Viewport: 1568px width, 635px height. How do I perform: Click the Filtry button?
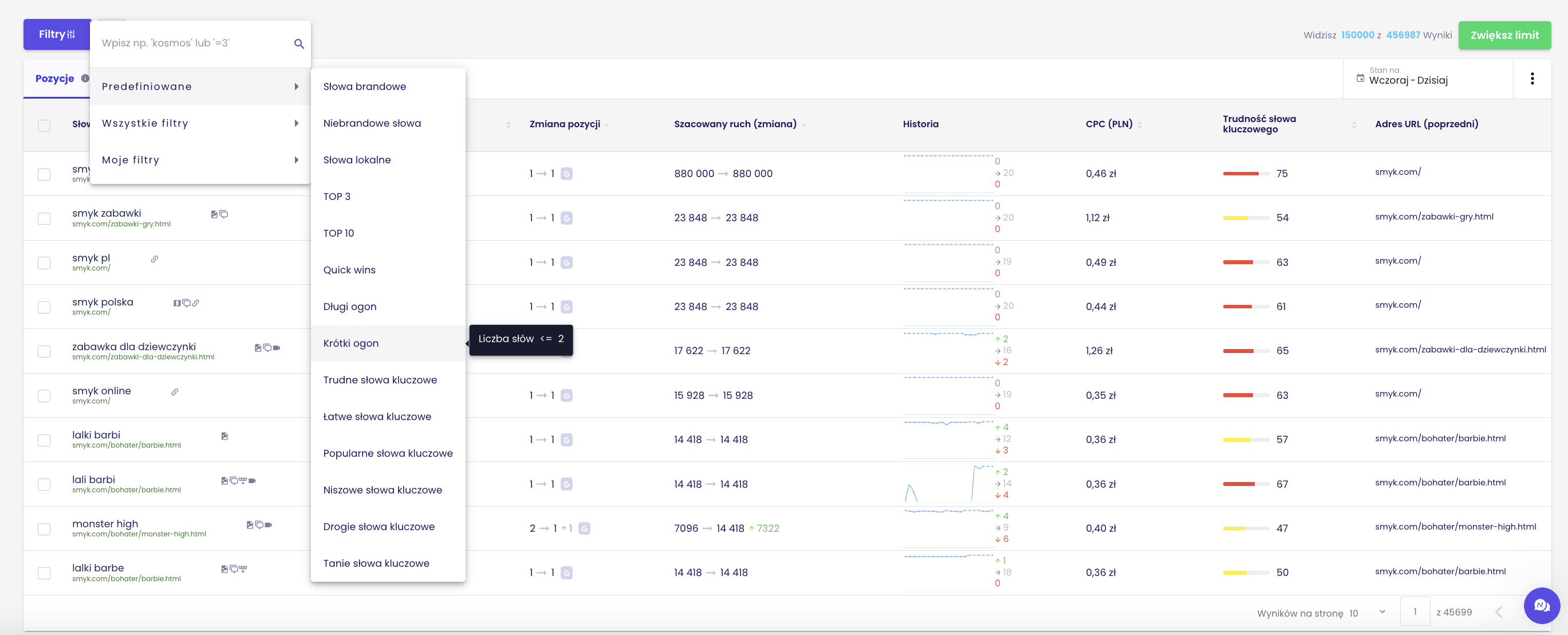57,35
